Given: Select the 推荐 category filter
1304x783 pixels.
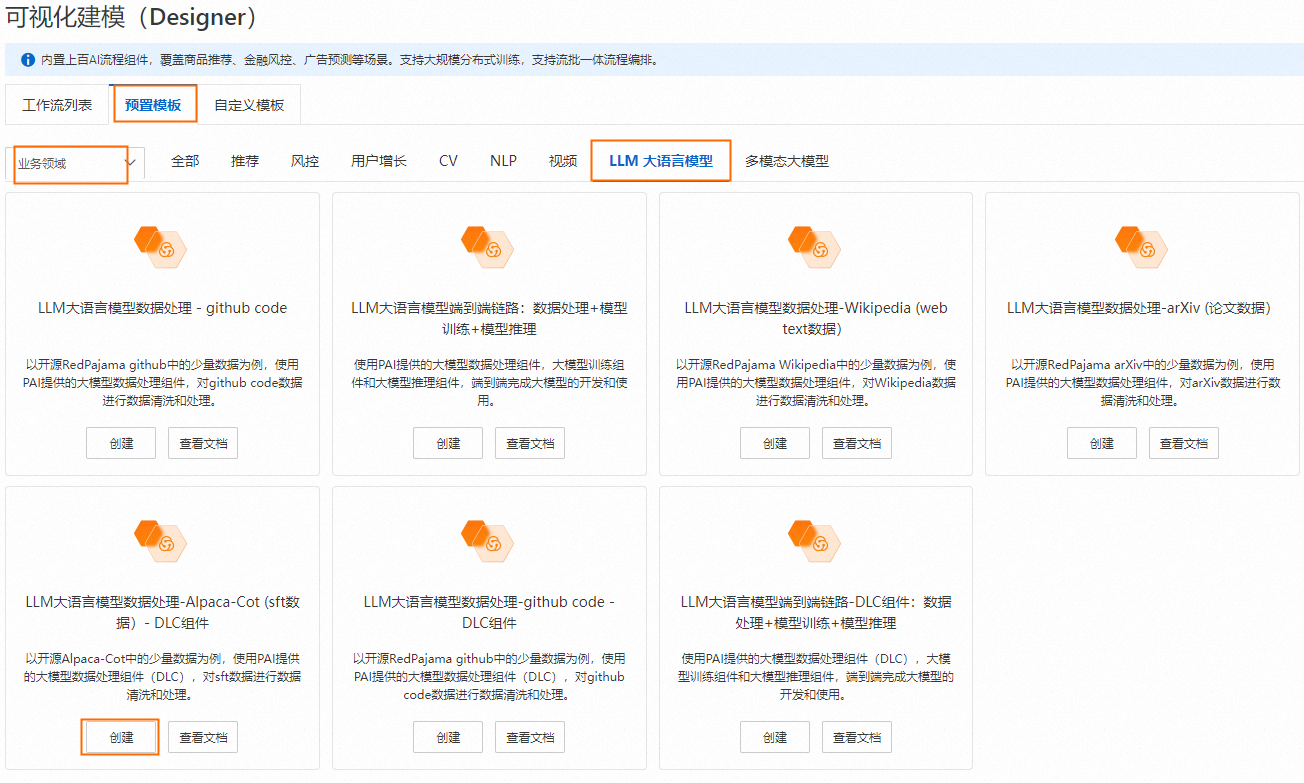Looking at the screenshot, I should point(245,161).
